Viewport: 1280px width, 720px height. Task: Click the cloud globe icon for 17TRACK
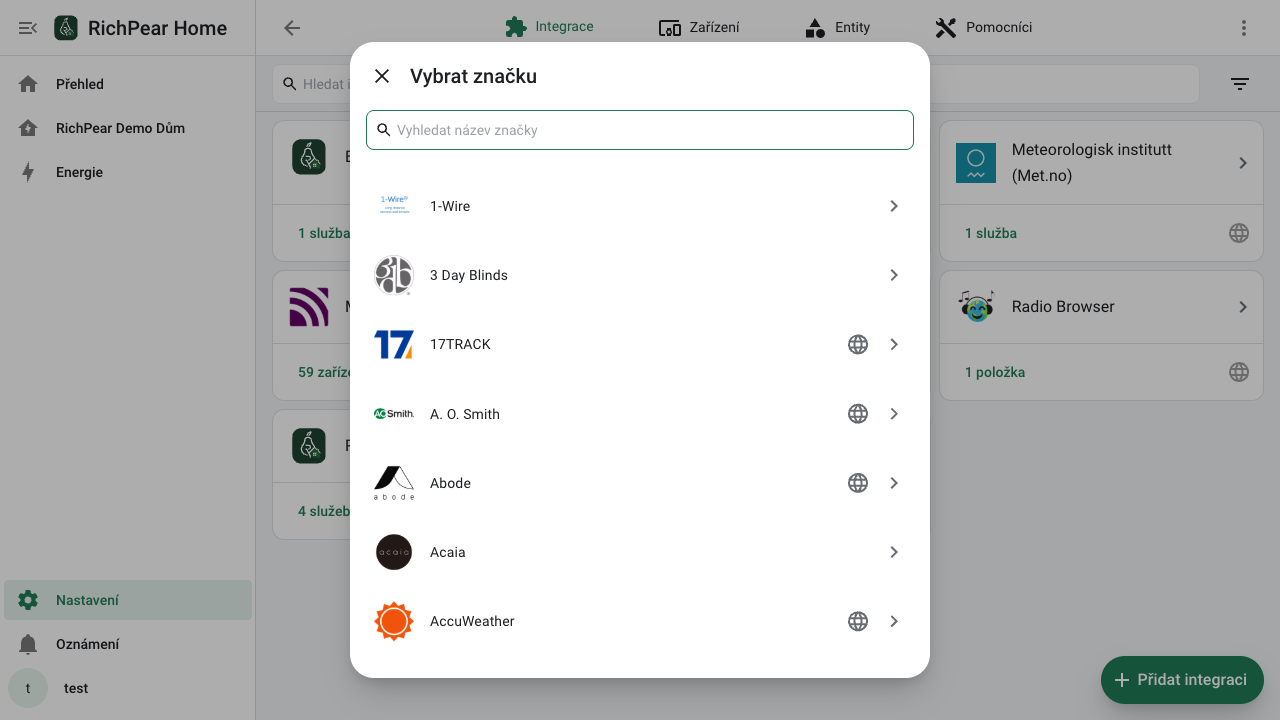[x=858, y=344]
